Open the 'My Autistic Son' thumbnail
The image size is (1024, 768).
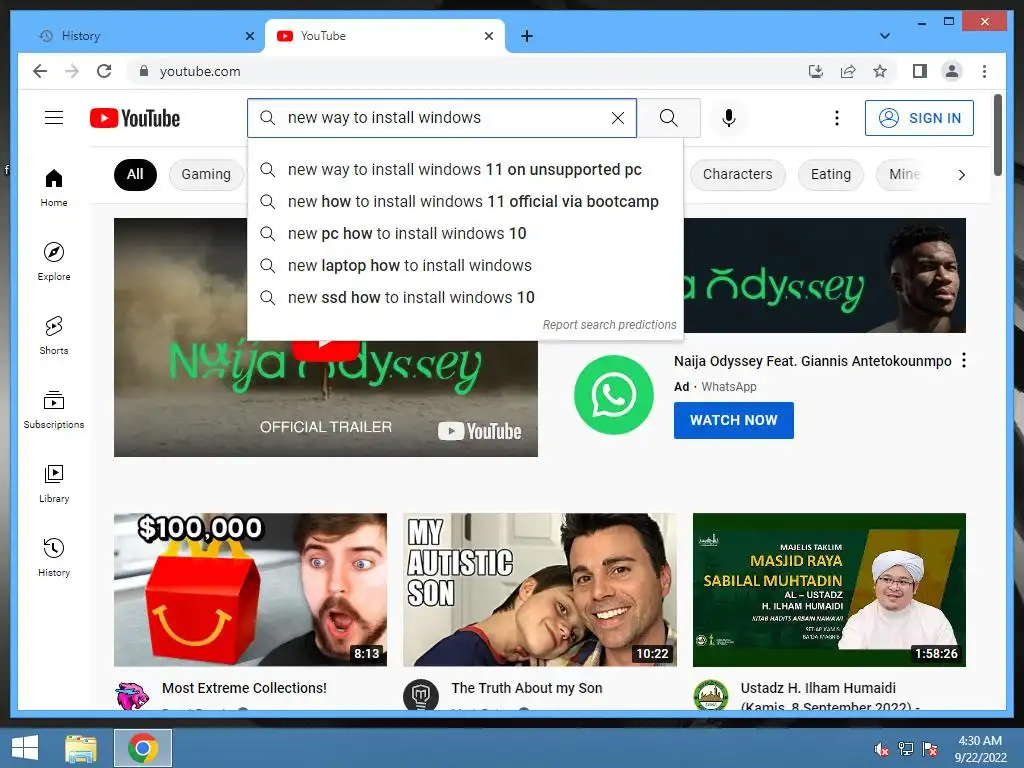click(539, 589)
